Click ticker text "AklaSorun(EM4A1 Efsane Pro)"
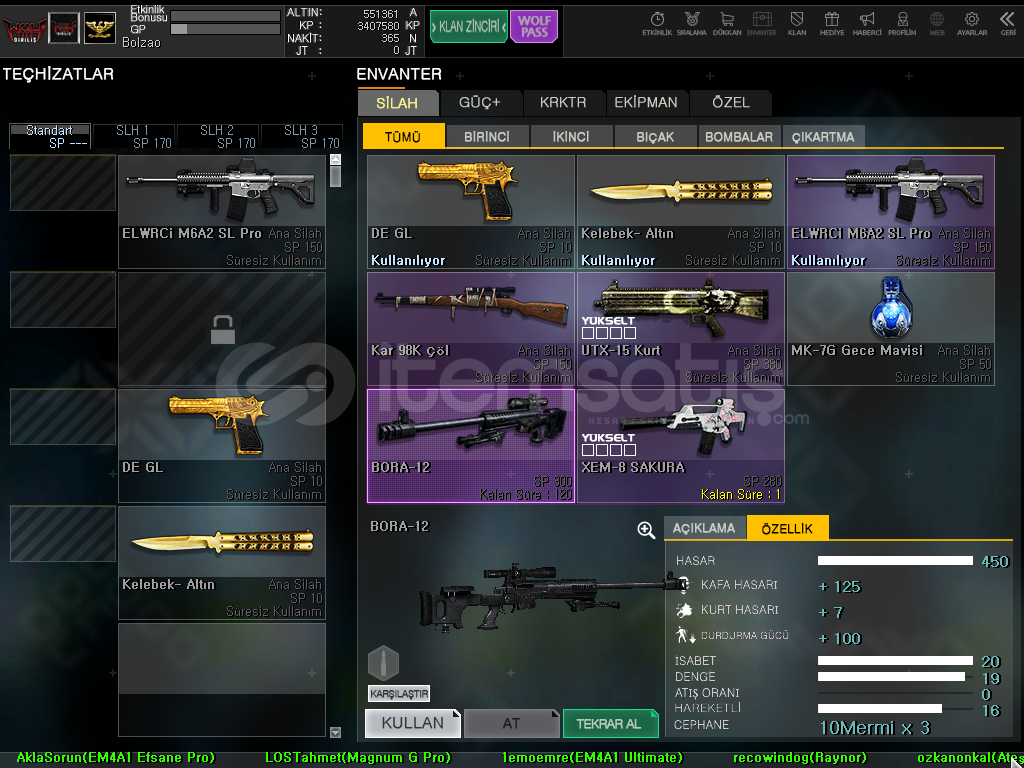This screenshot has height=768, width=1024. click(115, 758)
